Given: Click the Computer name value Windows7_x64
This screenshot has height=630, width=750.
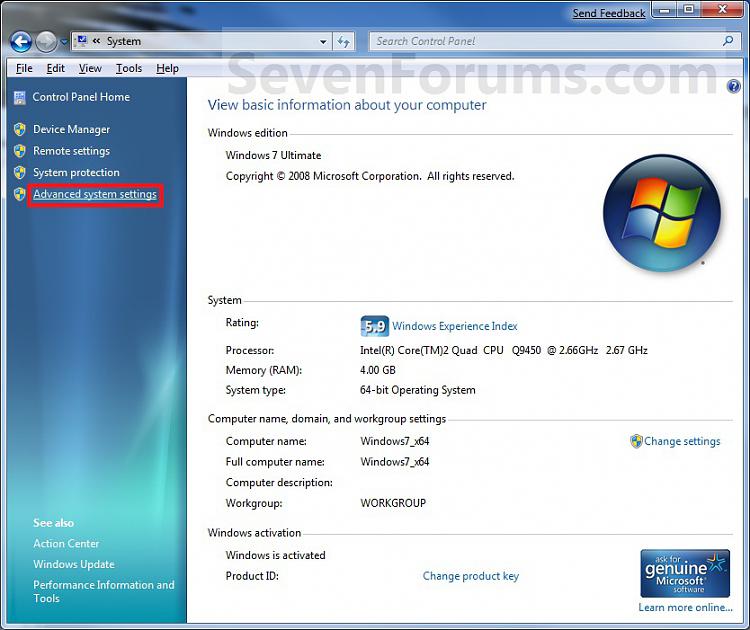Looking at the screenshot, I should tap(395, 441).
